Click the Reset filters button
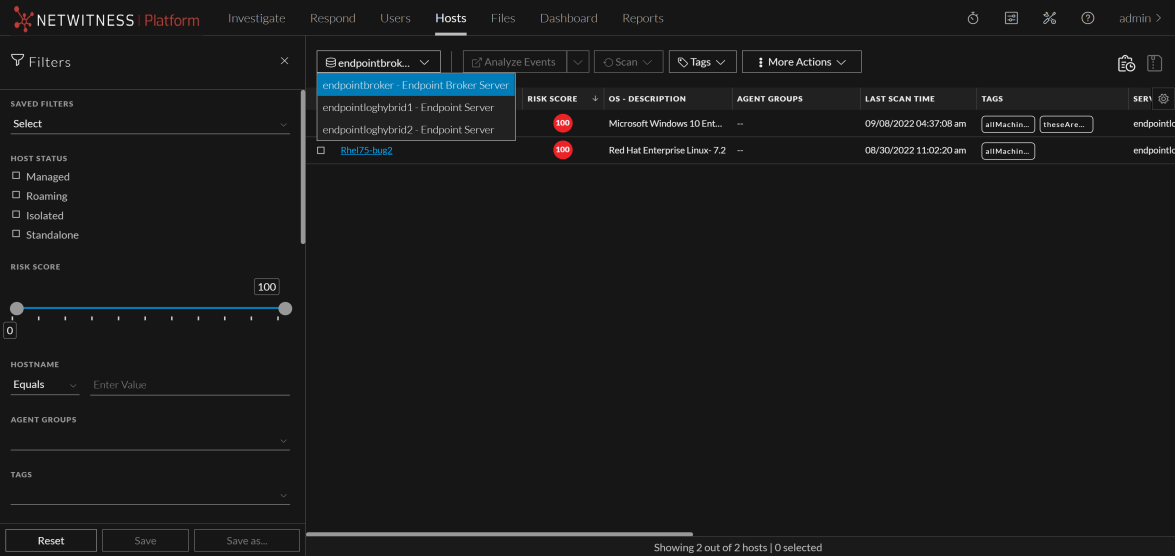 point(51,540)
